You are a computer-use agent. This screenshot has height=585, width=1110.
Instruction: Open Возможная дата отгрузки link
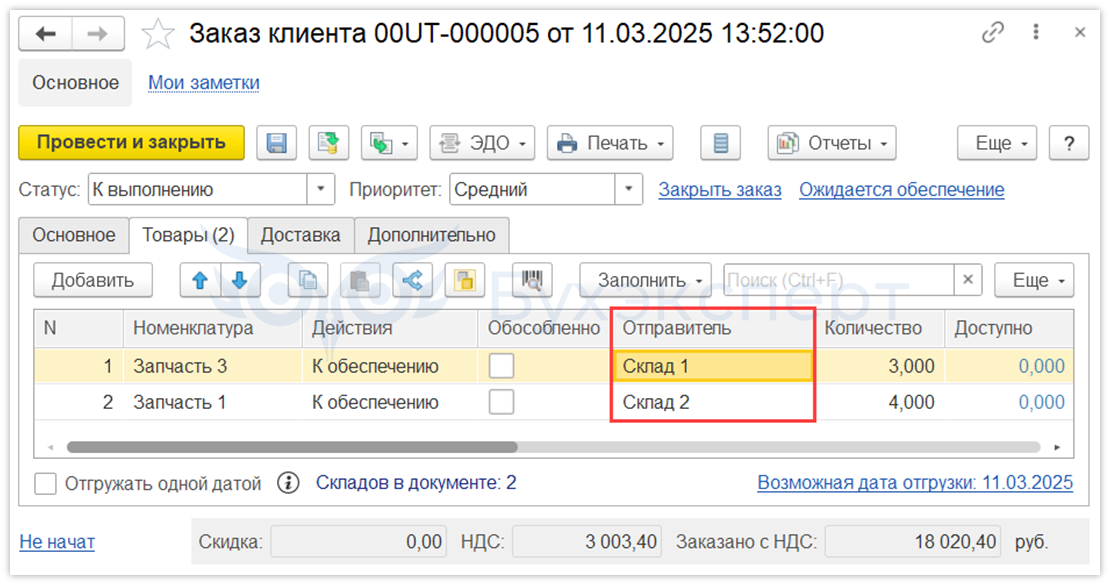coord(915,483)
